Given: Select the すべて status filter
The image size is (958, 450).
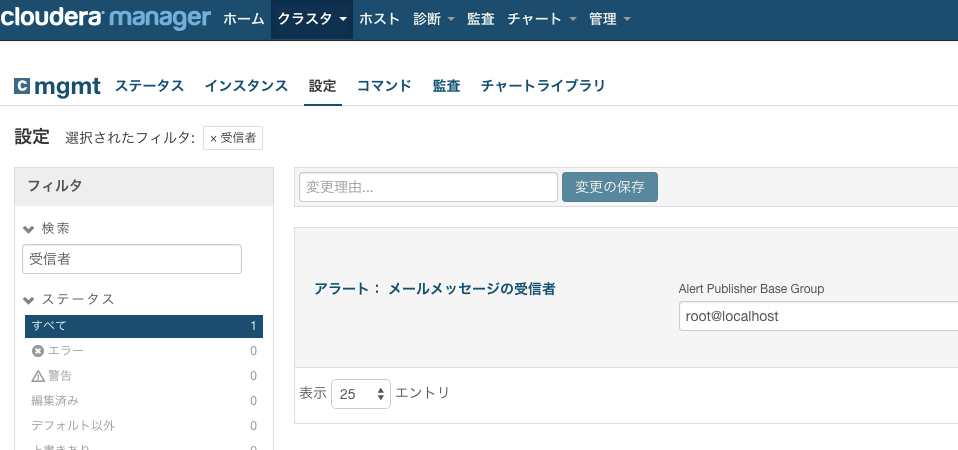Looking at the screenshot, I should pyautogui.click(x=144, y=326).
